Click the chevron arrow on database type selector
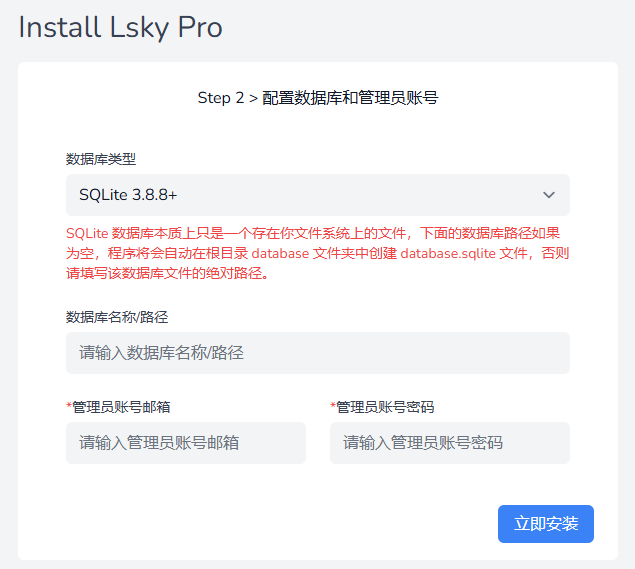Image resolution: width=635 pixels, height=569 pixels. point(548,195)
